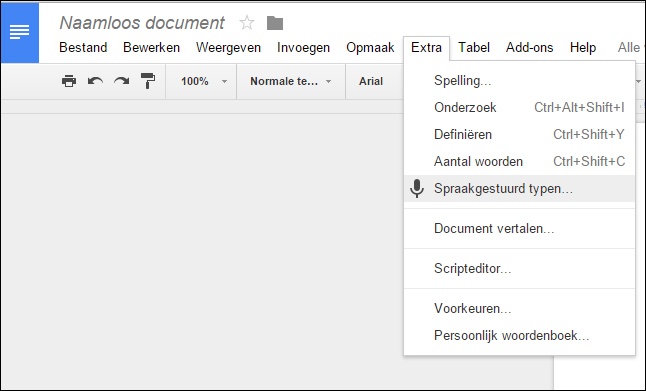Screen dimensions: 646x391
Task: Undo the last action with the undo arrow
Action: [x=95, y=81]
